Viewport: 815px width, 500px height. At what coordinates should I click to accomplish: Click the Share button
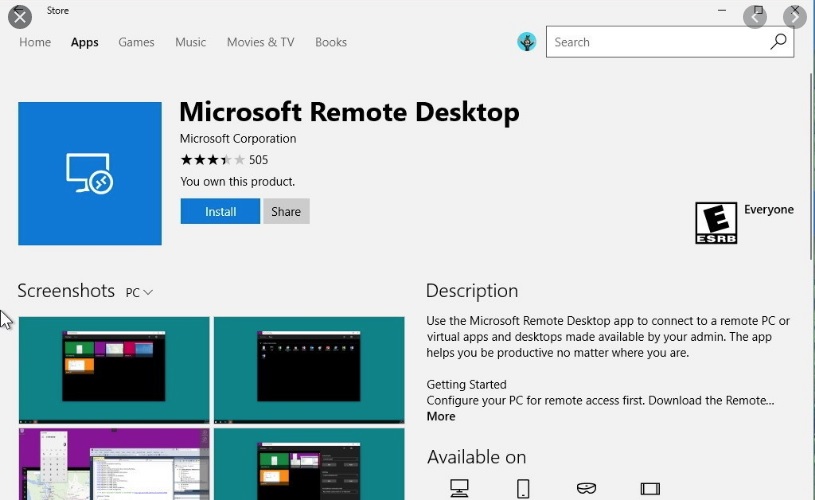[286, 212]
